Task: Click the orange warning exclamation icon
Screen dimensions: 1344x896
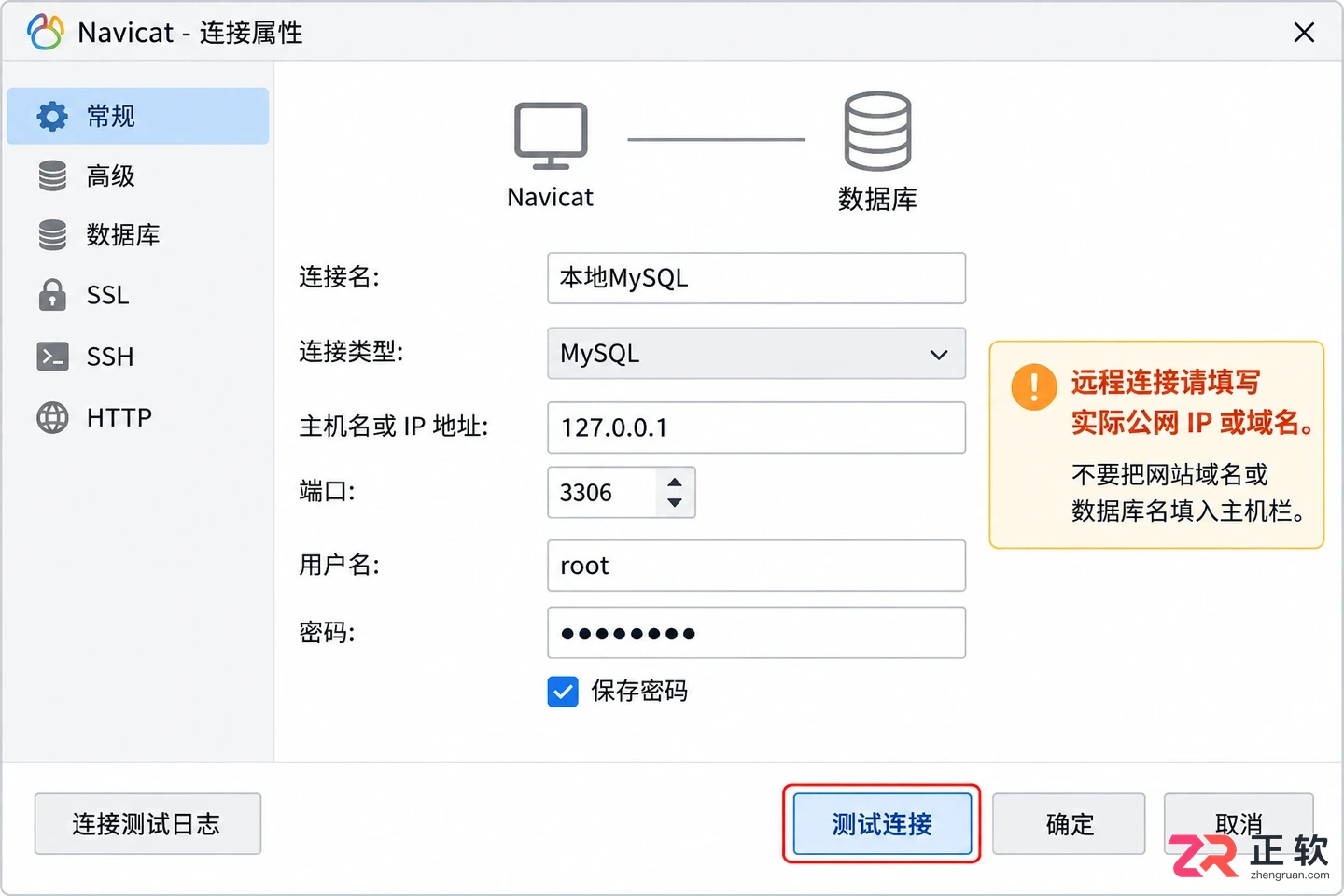Action: [x=1034, y=386]
